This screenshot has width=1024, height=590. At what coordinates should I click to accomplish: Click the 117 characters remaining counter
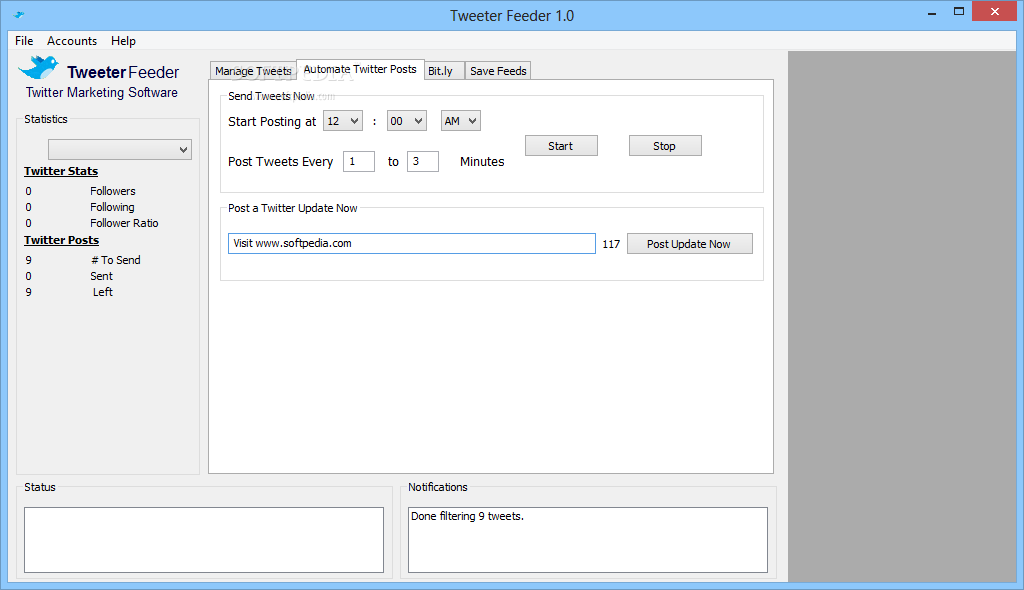611,244
